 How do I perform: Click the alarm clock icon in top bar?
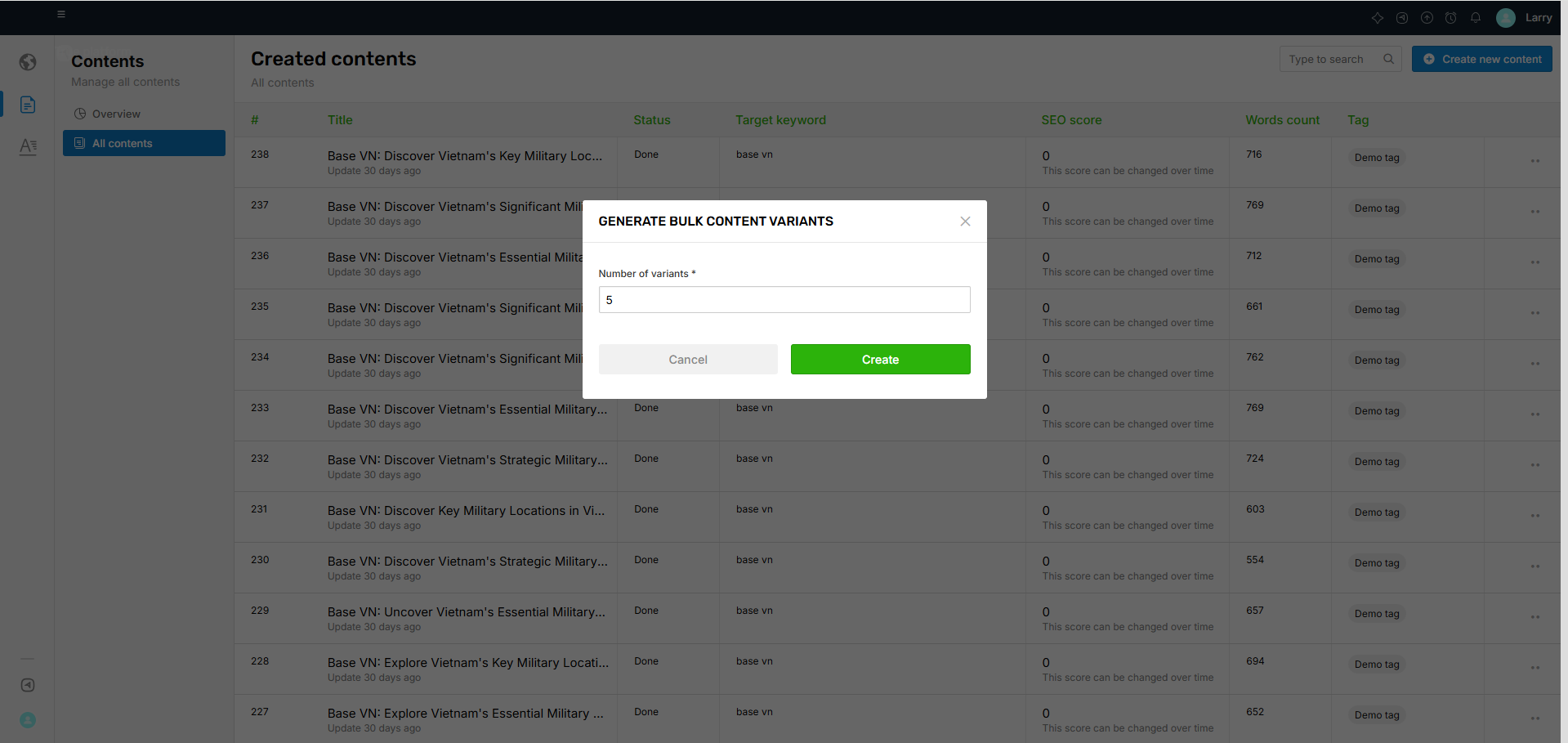pos(1451,17)
